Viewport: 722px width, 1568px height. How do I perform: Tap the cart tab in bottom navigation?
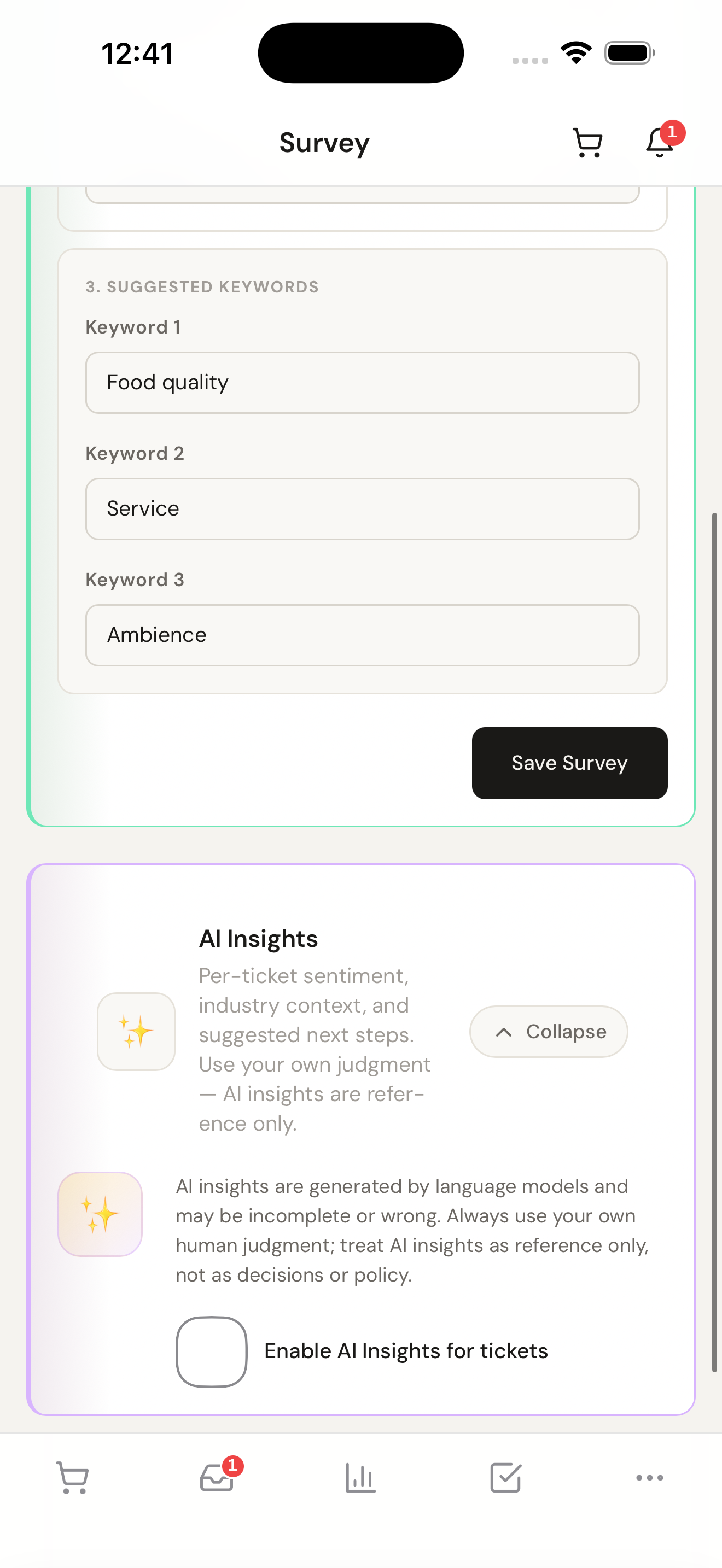point(72,1477)
